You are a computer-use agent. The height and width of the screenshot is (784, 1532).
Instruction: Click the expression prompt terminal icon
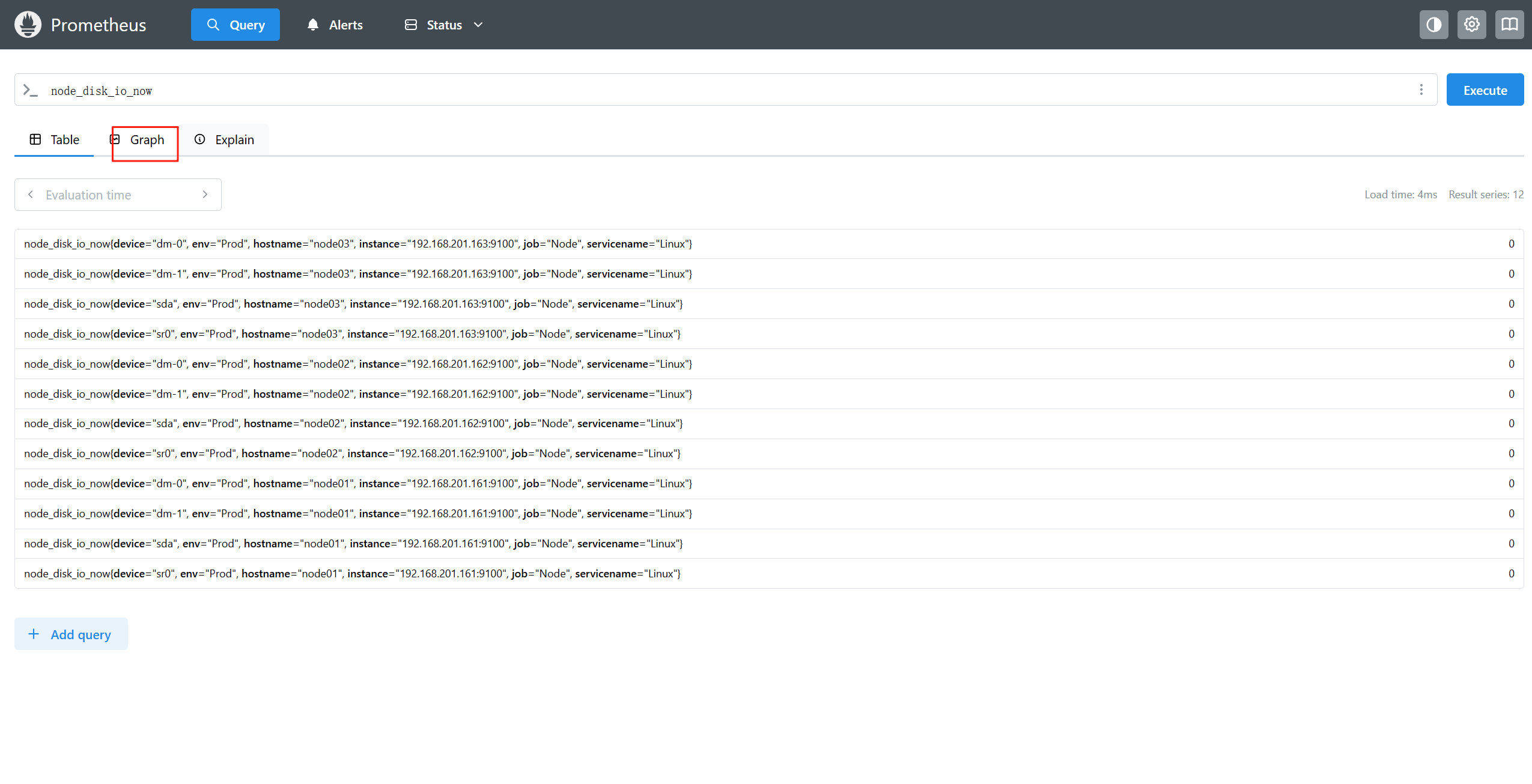(x=30, y=90)
